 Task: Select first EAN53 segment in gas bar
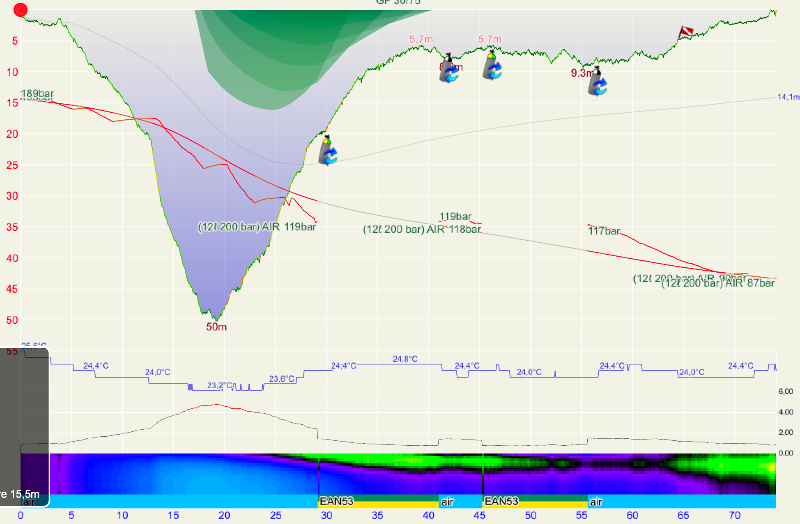[x=378, y=501]
